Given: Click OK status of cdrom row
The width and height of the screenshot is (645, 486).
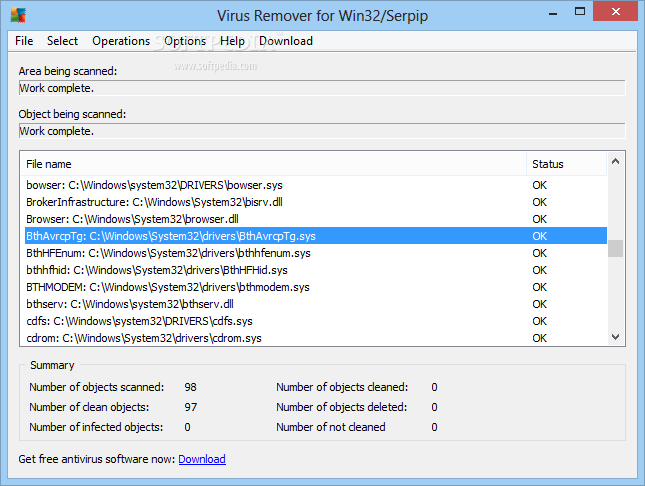Looking at the screenshot, I should click(x=539, y=338).
